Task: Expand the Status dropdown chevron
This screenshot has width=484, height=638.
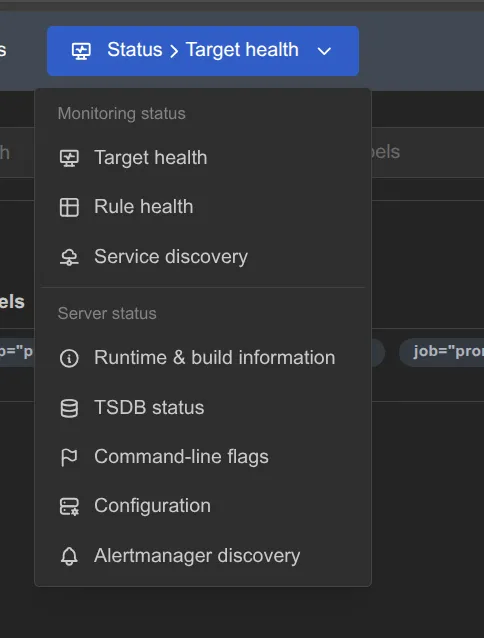Action: [324, 51]
